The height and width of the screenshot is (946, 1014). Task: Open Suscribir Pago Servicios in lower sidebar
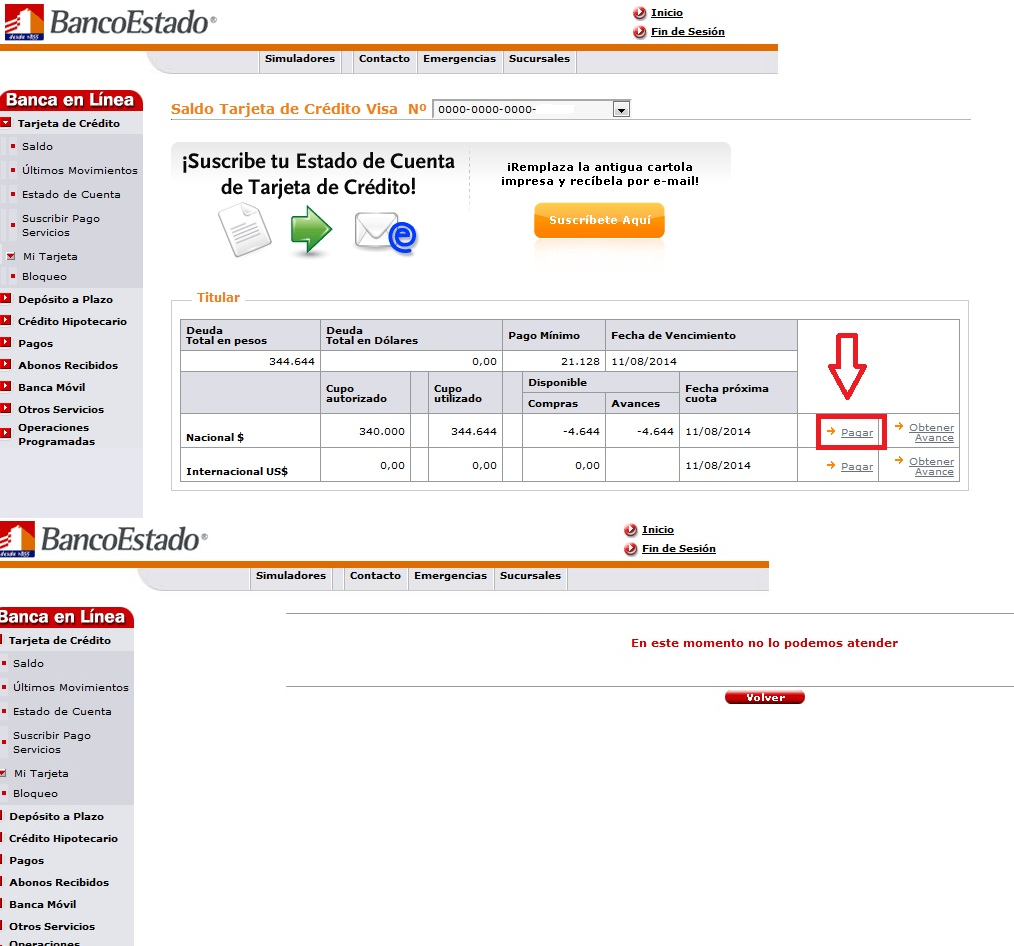click(52, 743)
